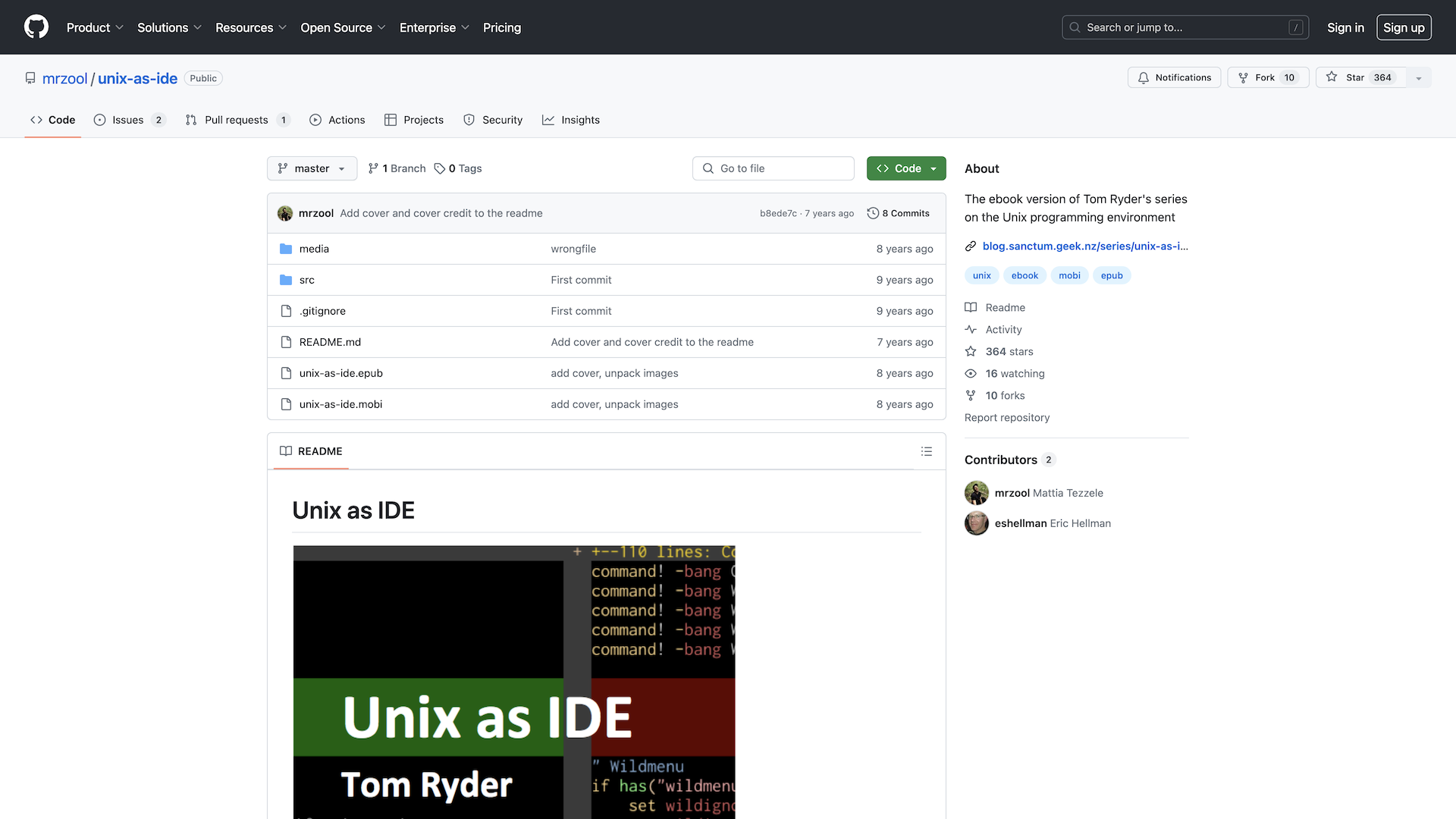Click the Unix as IDE README heading
1456x819 pixels.
tap(353, 510)
